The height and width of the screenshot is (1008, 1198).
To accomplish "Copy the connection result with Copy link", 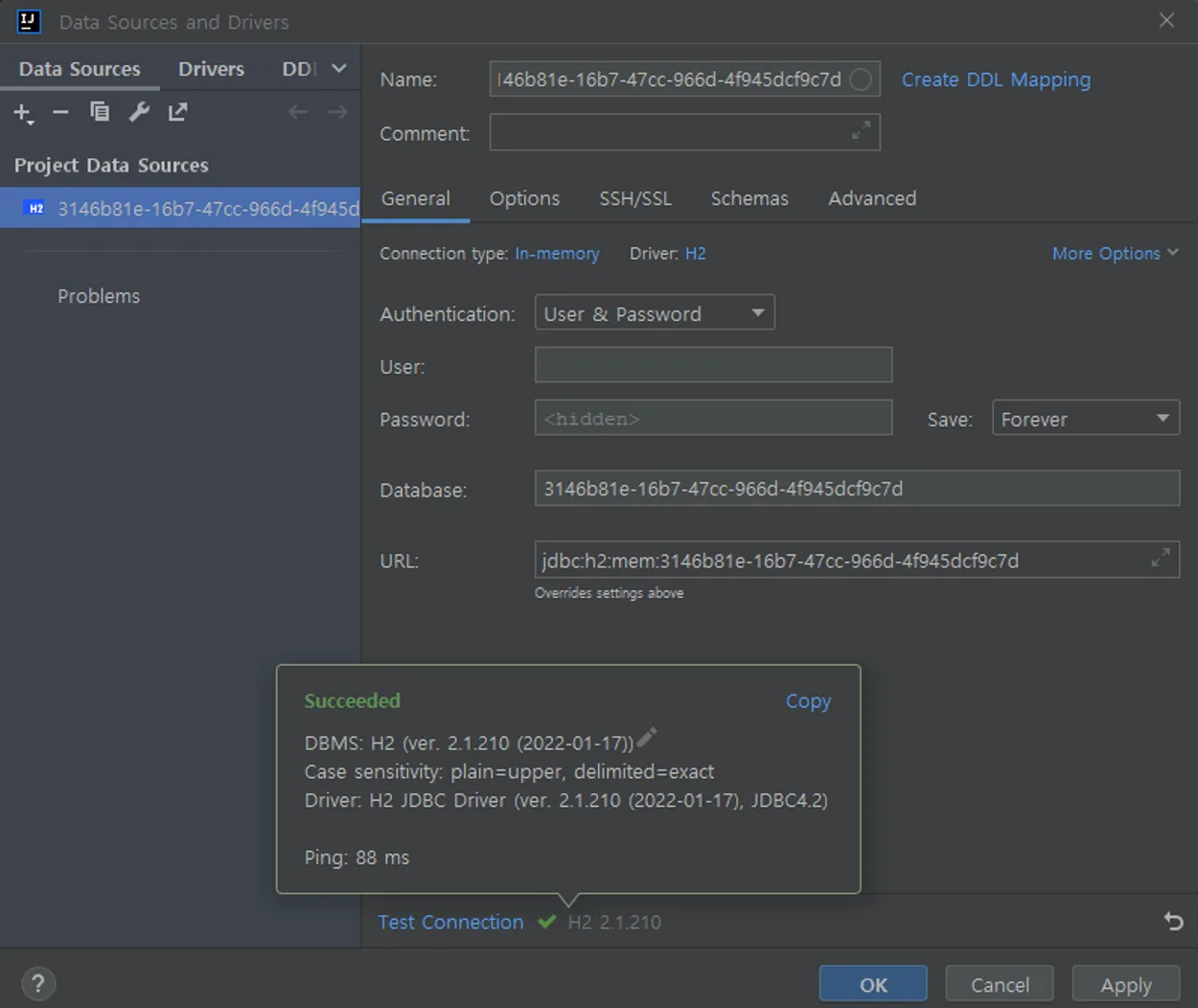I will [808, 701].
